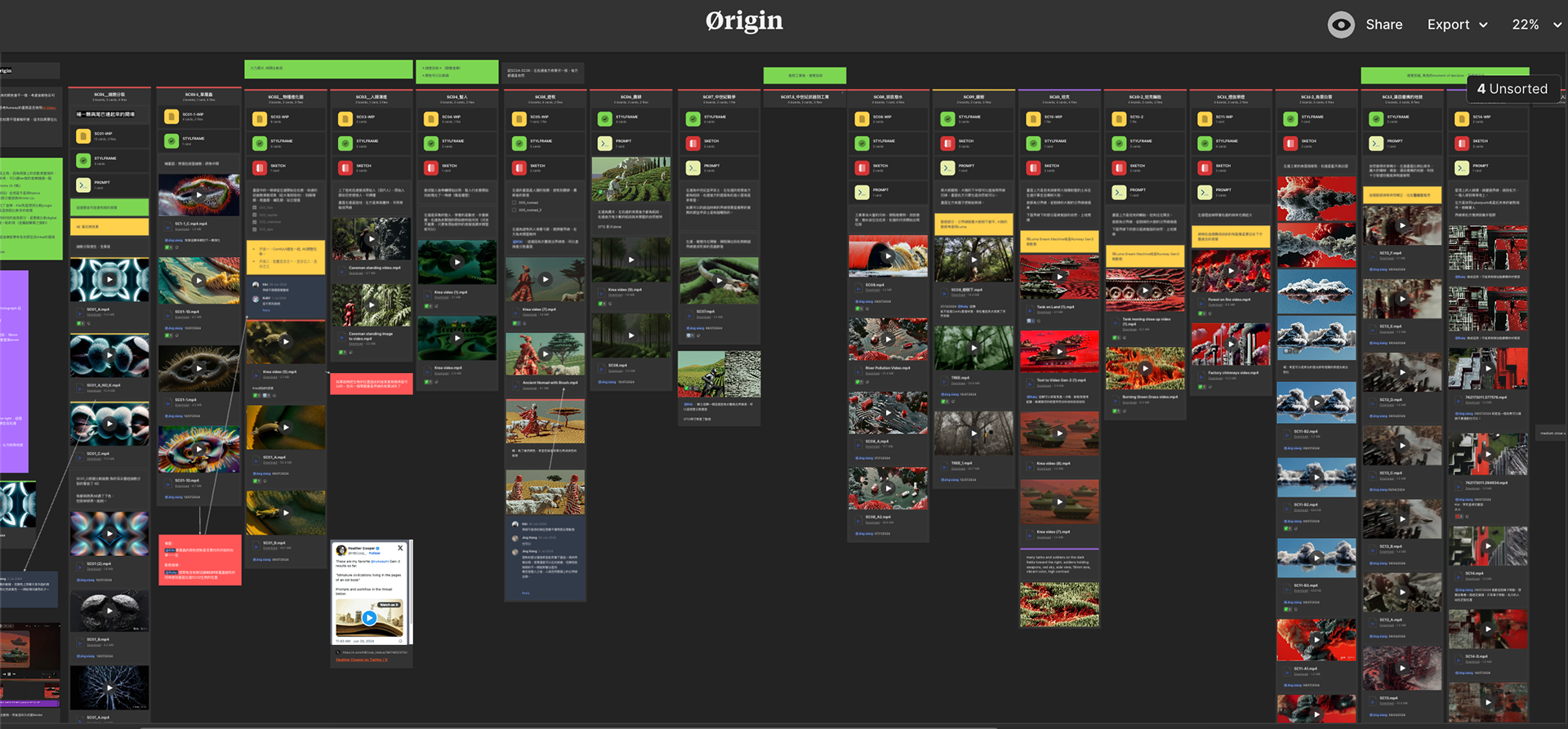Select red note card below SC03 videos

[372, 384]
